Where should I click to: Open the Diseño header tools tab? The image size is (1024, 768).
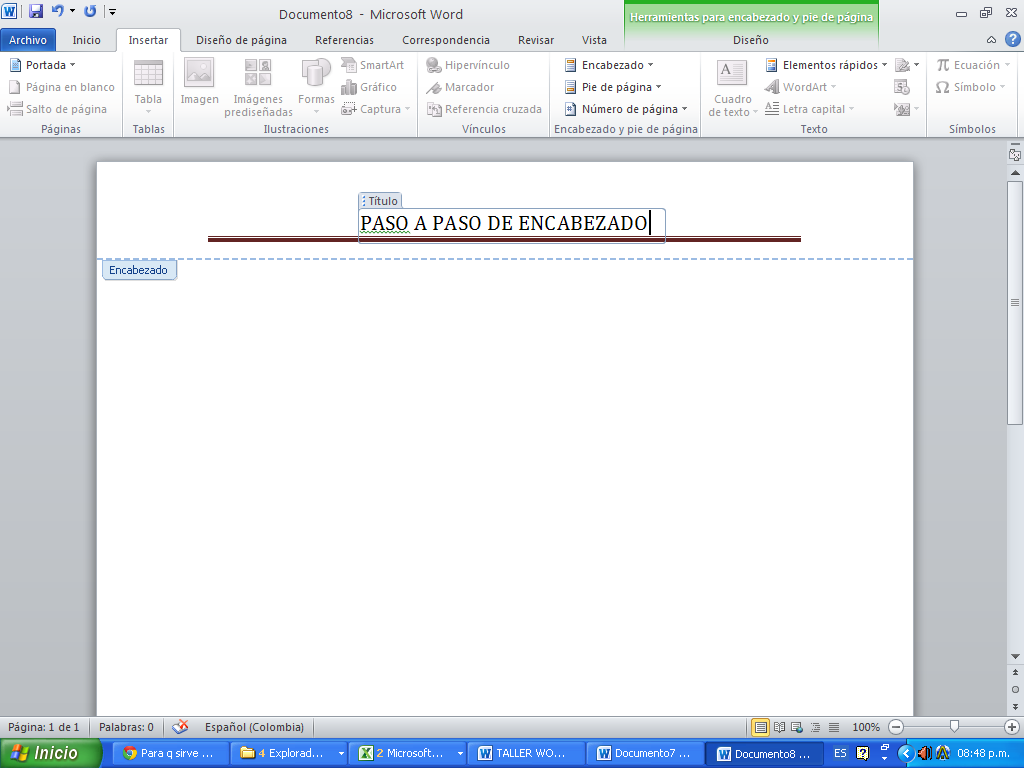point(750,40)
